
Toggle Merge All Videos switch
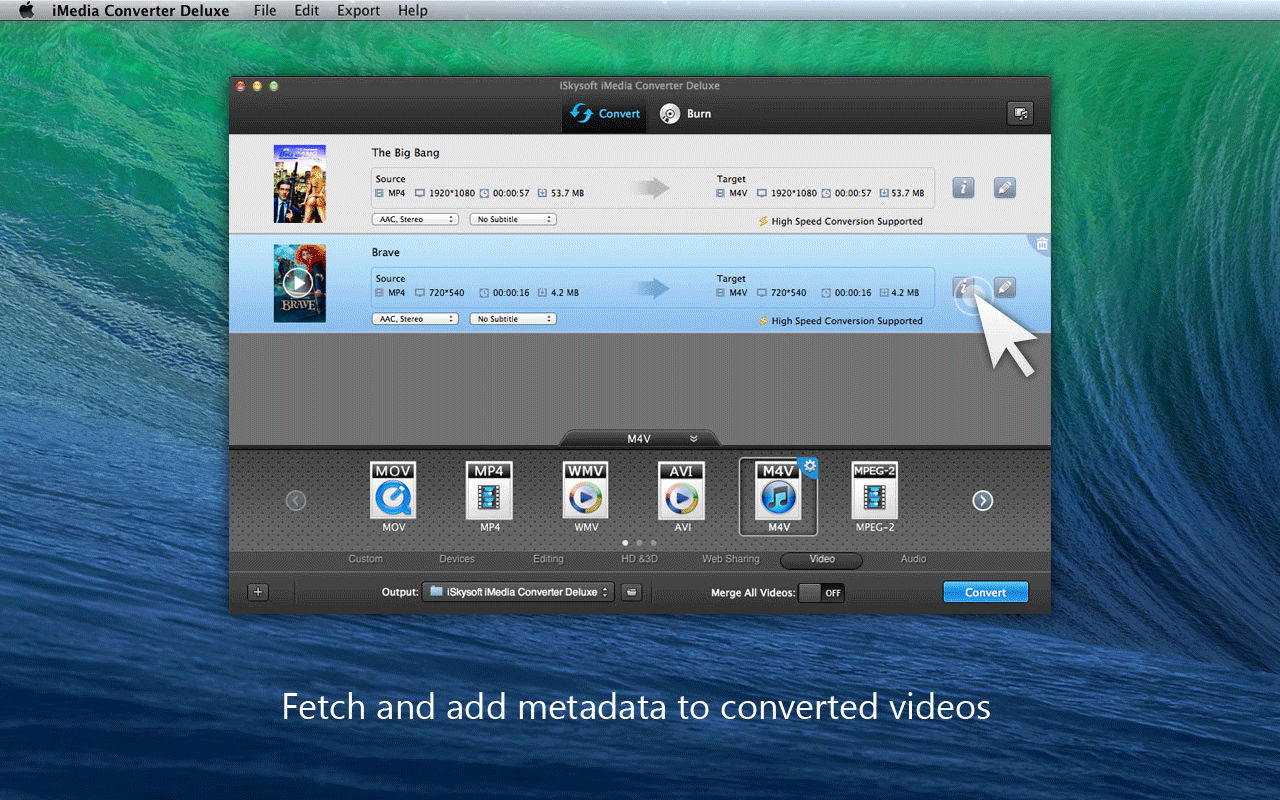821,593
